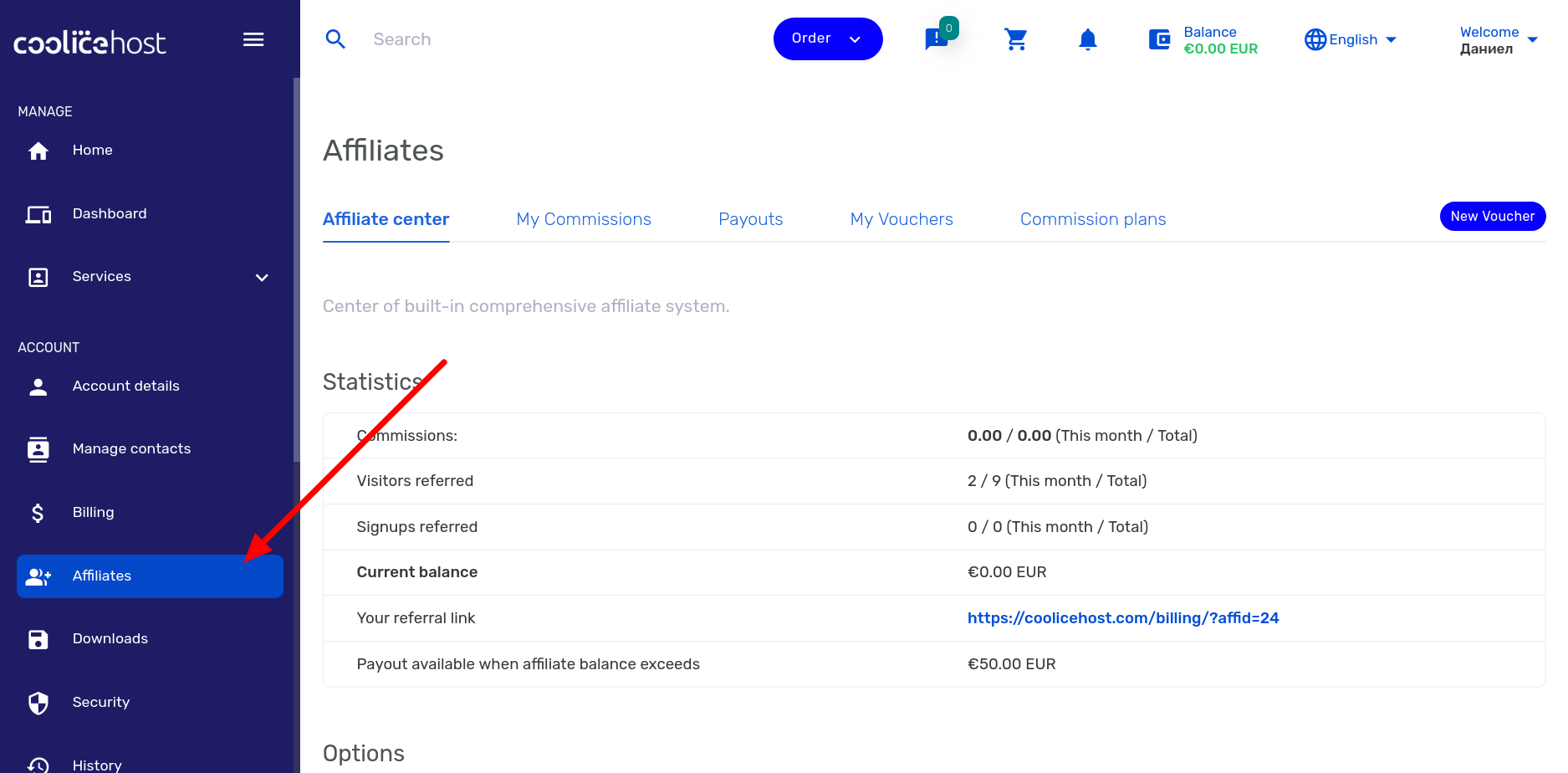Open the Order dropdown button

(828, 38)
